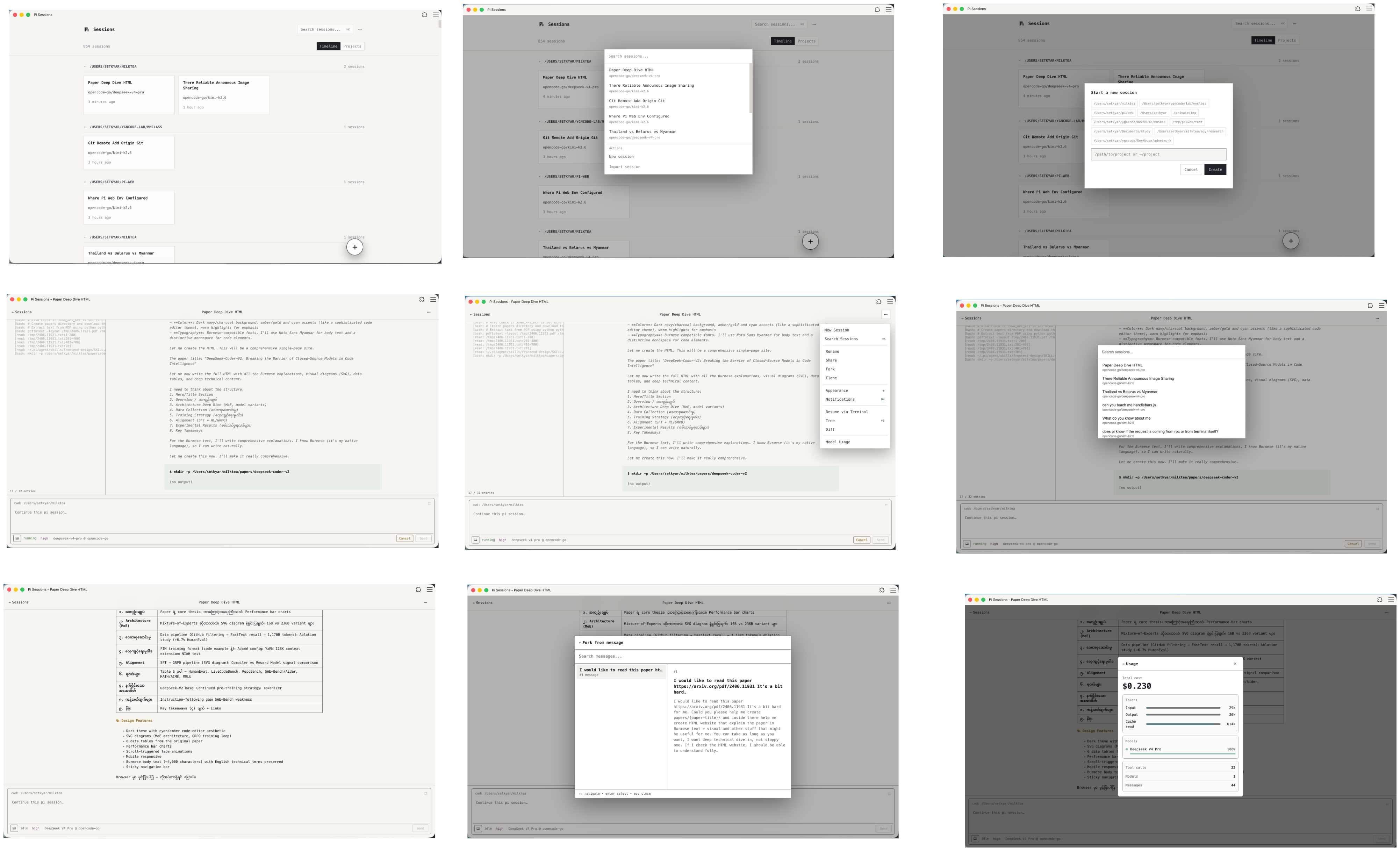Click puzzle icon in window with handlebars.js search results
1400x851 pixels.
click(x=1370, y=305)
